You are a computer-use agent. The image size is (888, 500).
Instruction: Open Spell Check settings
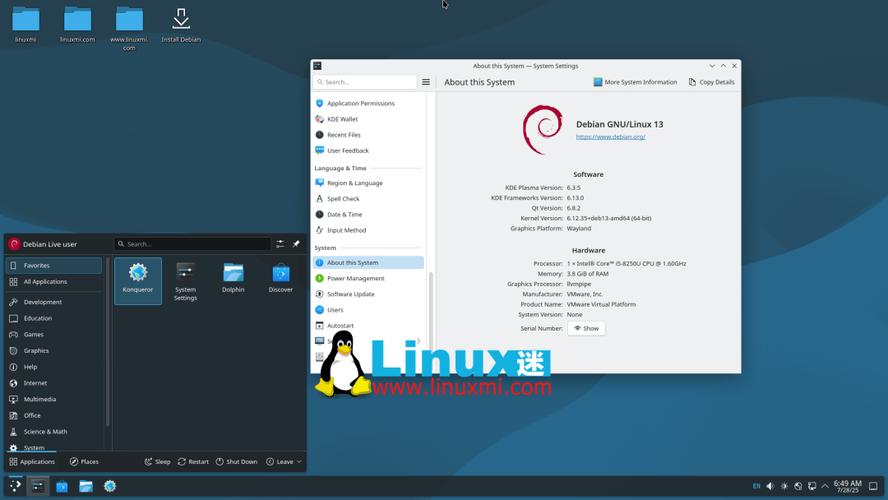click(368, 199)
